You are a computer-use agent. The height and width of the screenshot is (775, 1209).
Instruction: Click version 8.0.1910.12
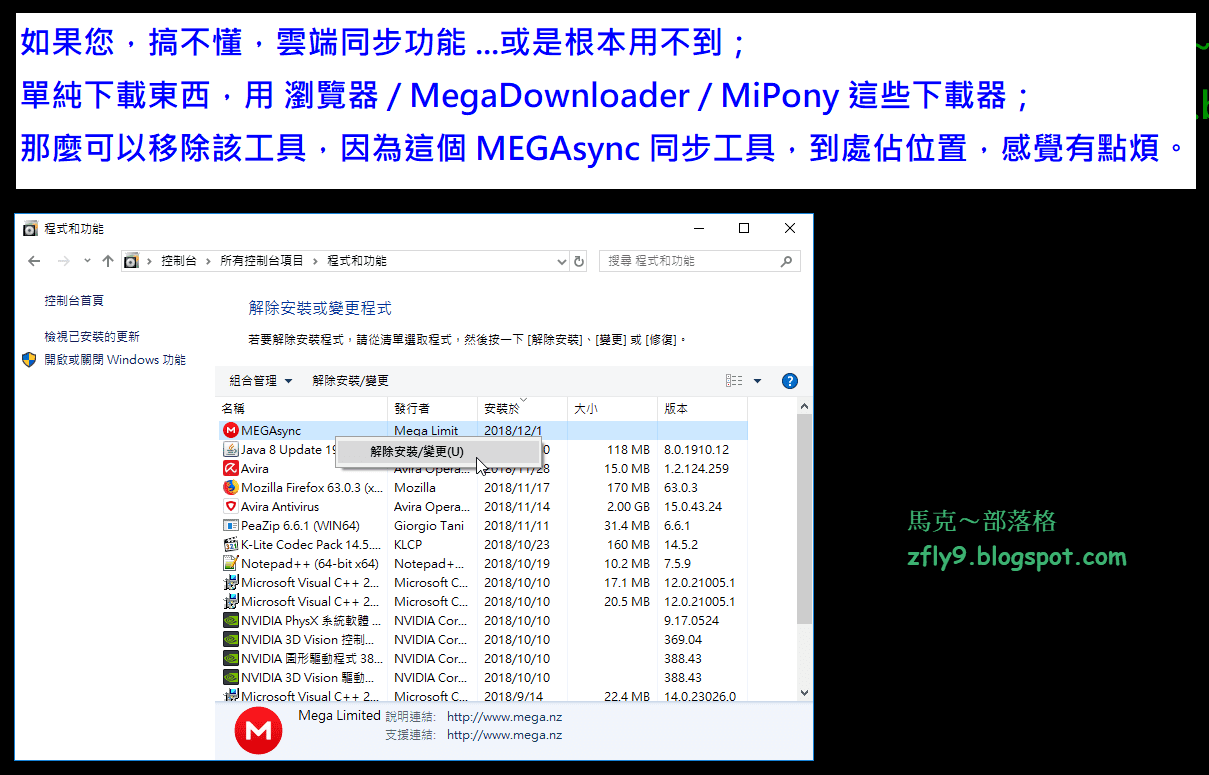coord(698,450)
